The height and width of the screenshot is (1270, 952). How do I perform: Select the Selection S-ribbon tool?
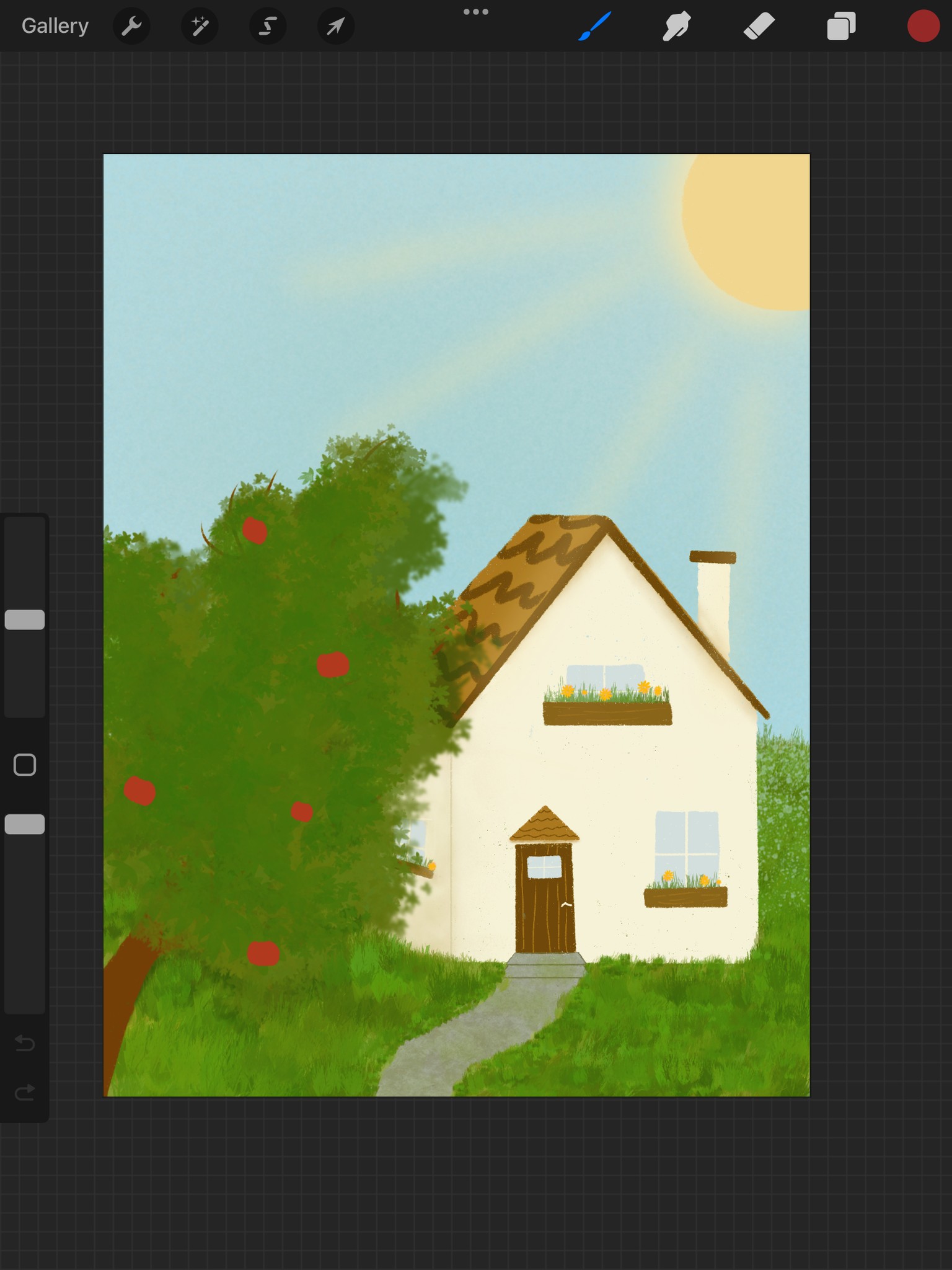coord(268,26)
